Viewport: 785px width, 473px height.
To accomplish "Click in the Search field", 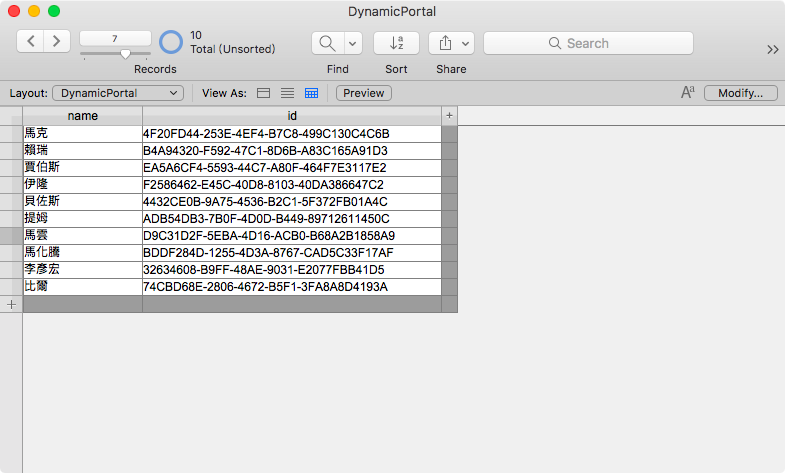I will click(588, 43).
